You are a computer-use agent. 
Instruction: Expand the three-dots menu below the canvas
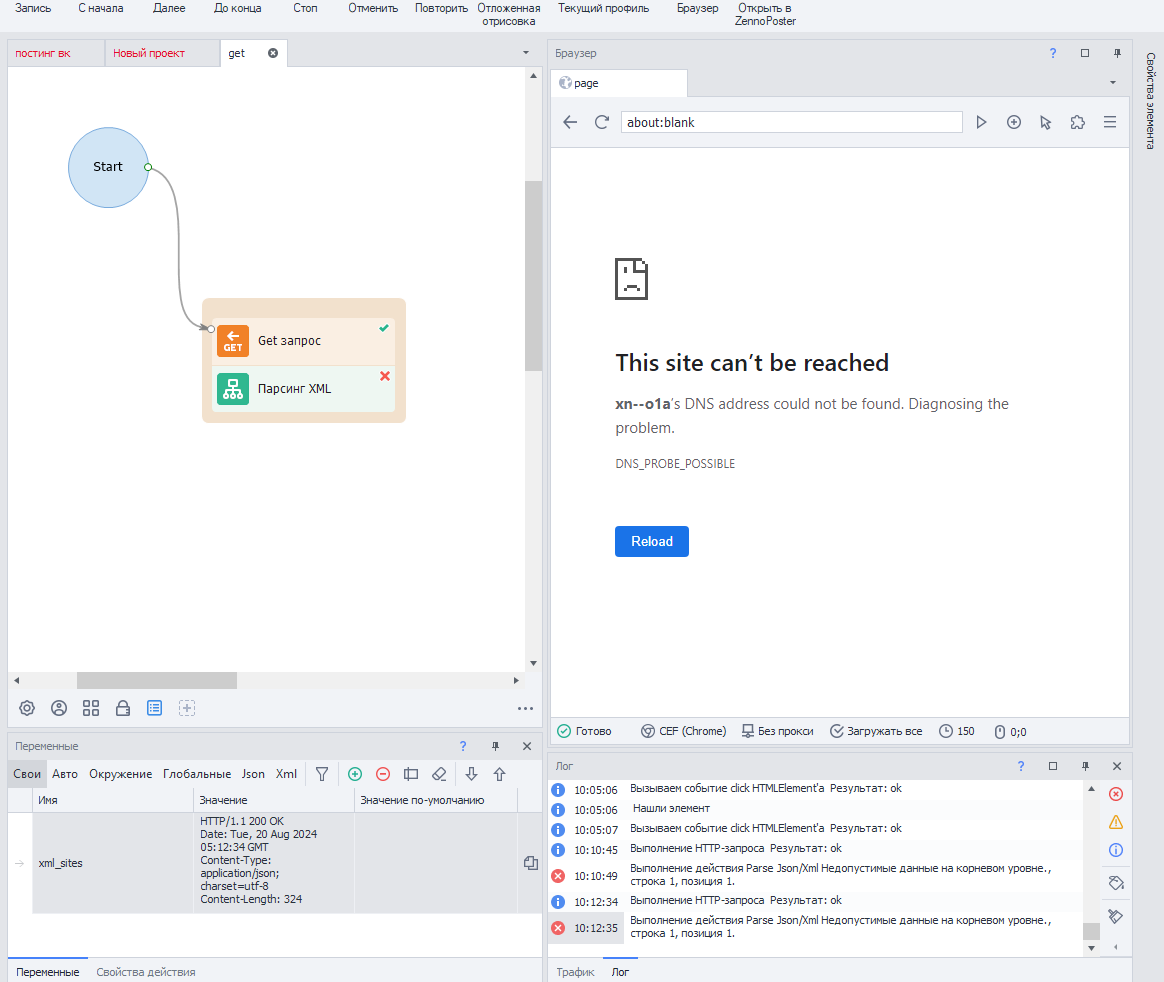coord(525,708)
